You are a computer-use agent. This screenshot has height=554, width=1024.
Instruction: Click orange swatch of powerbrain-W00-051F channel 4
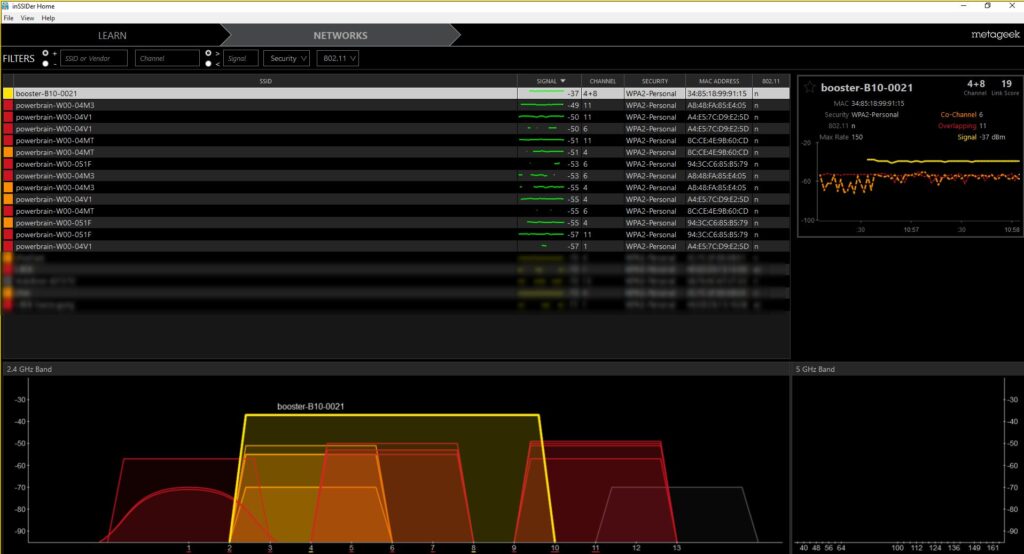8,223
